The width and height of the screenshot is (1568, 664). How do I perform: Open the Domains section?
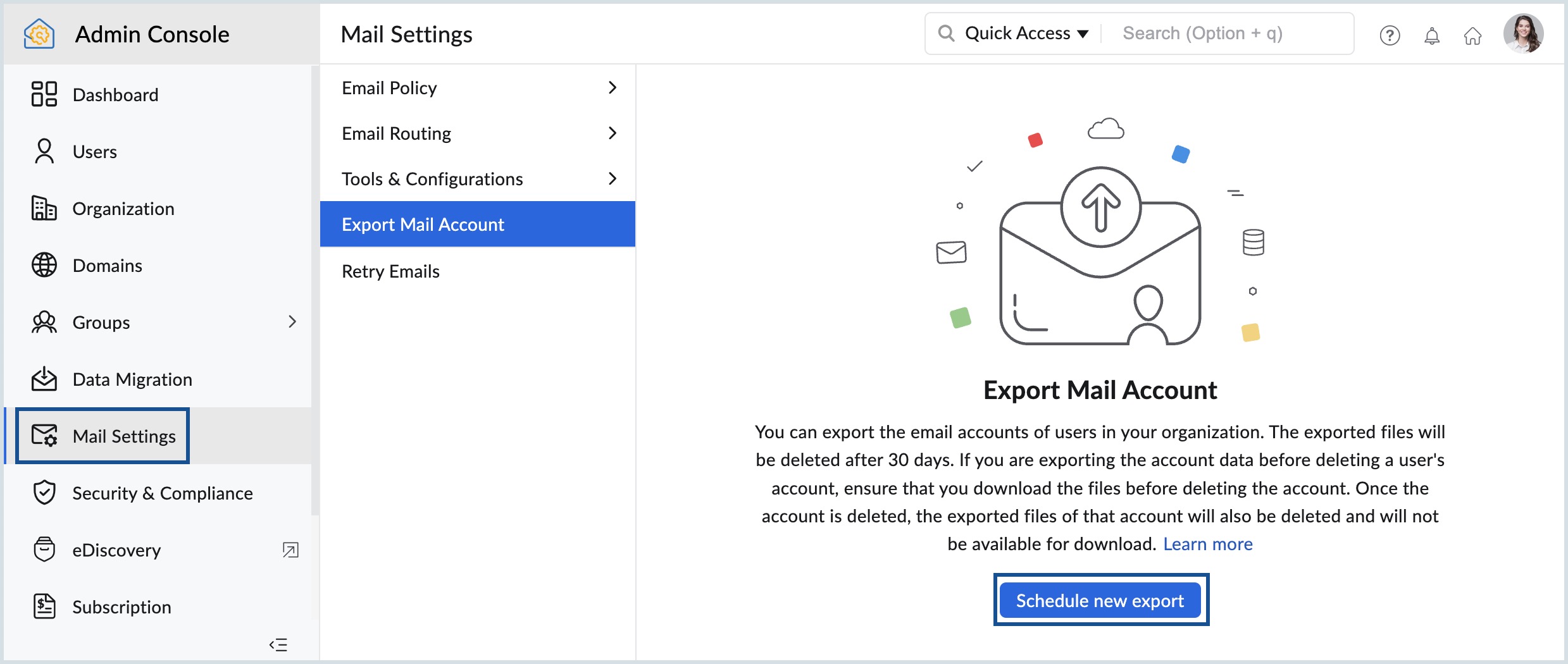click(108, 265)
